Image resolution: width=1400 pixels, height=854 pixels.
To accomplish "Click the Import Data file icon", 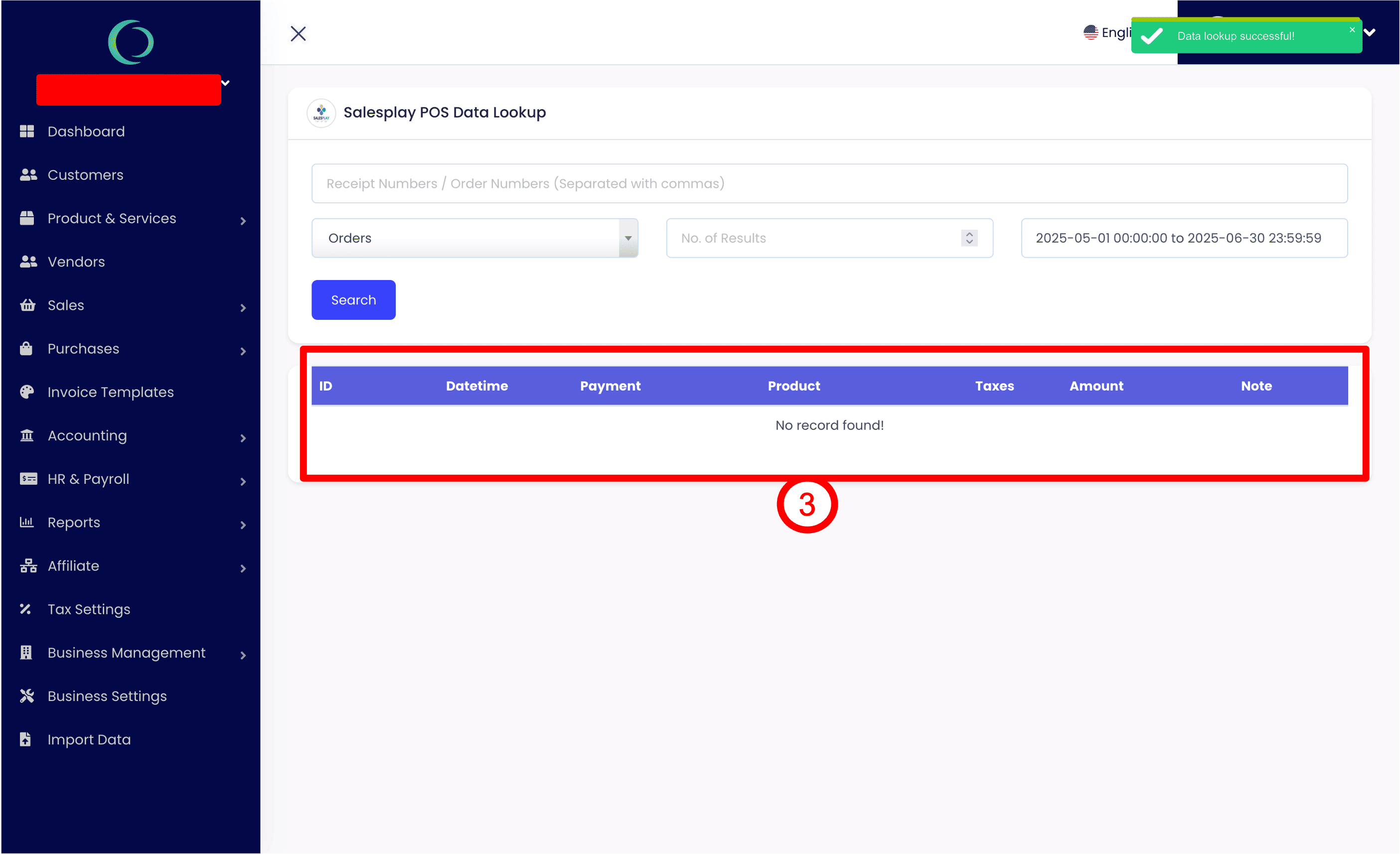I will [x=25, y=739].
